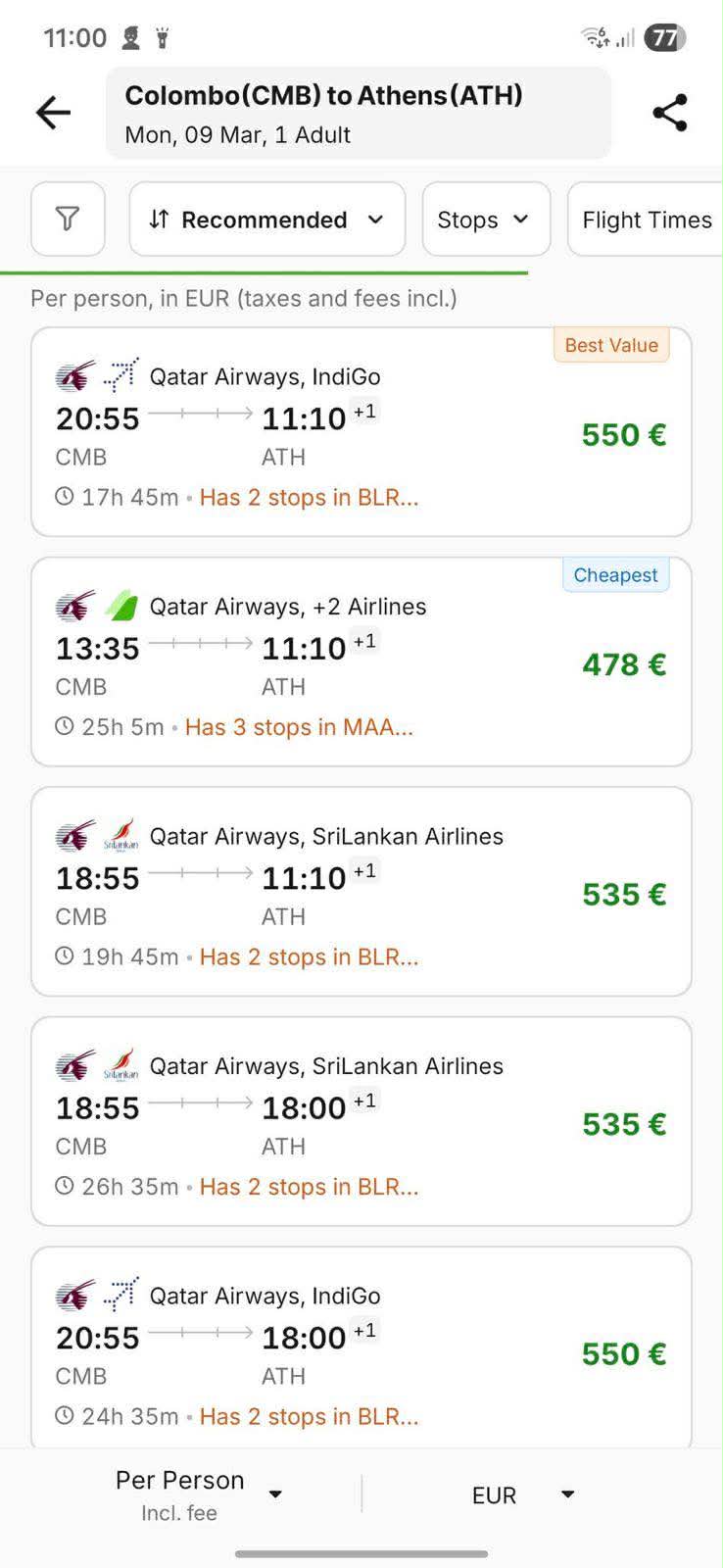Tap the Cheapest badge
Screen dimensions: 723x1568
tap(615, 575)
